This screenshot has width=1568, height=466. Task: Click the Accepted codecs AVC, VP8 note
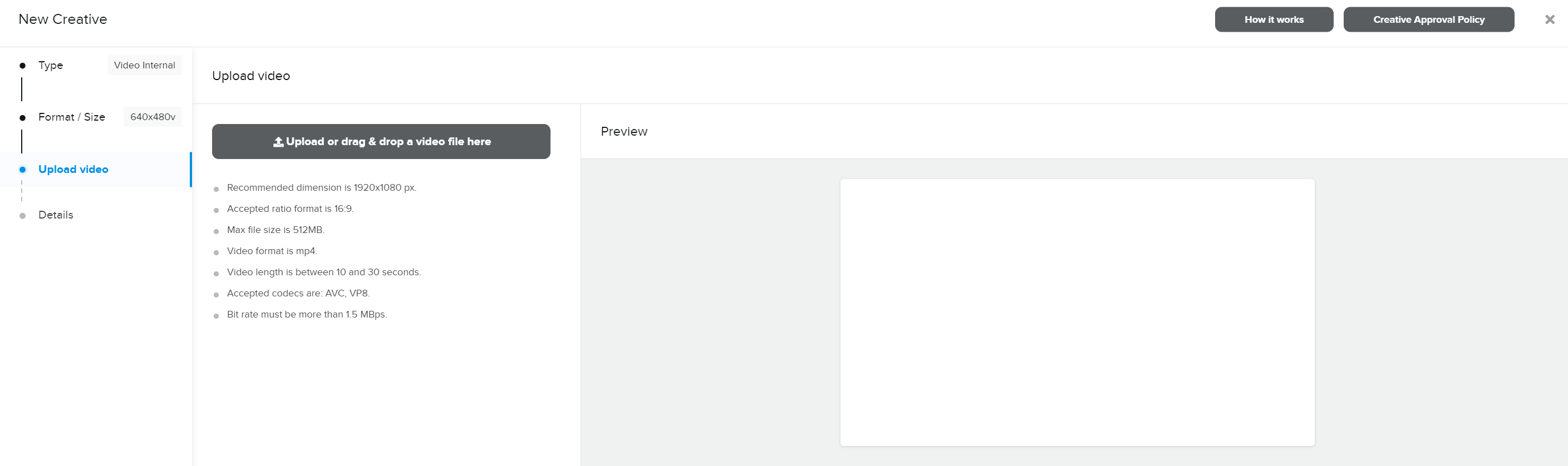298,293
